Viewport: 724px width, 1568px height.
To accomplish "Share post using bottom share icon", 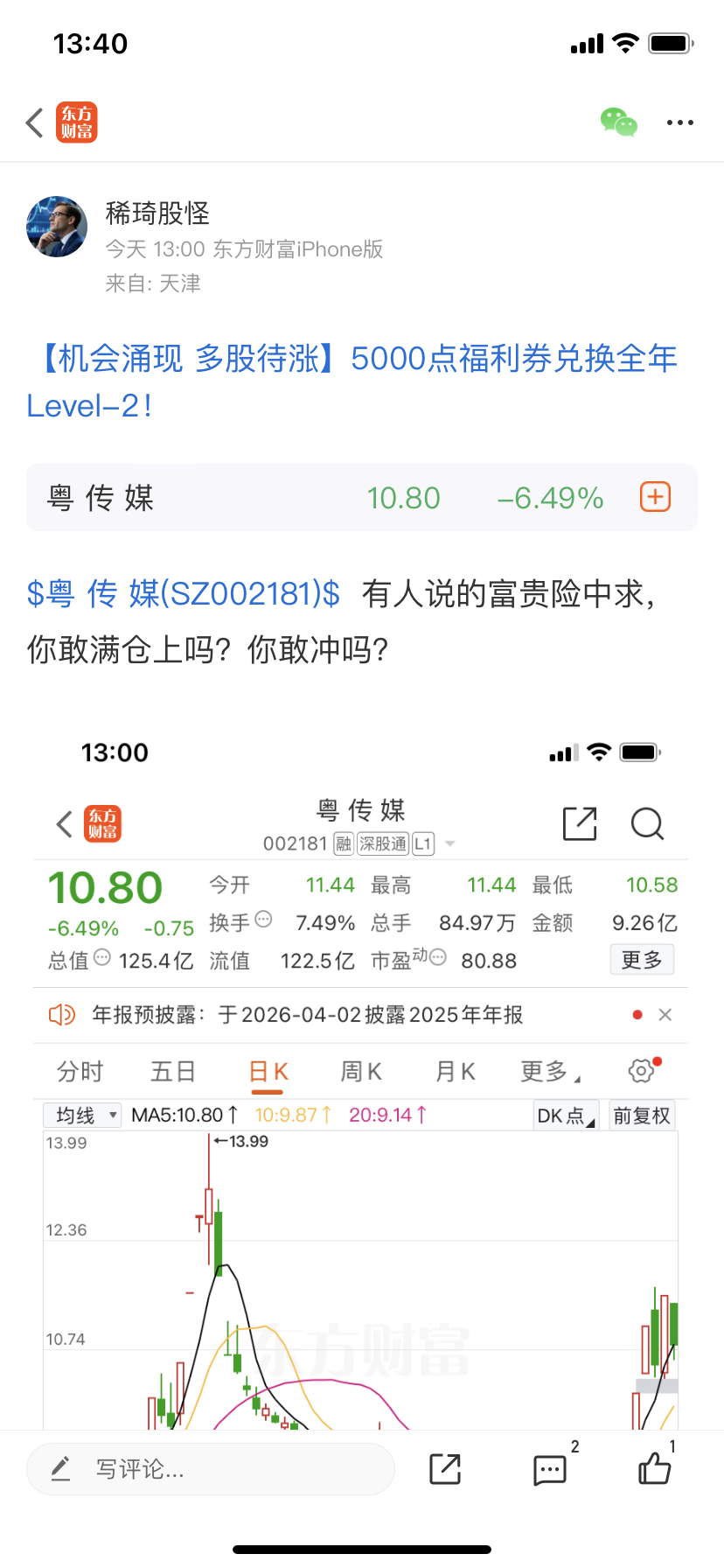I will [445, 1468].
